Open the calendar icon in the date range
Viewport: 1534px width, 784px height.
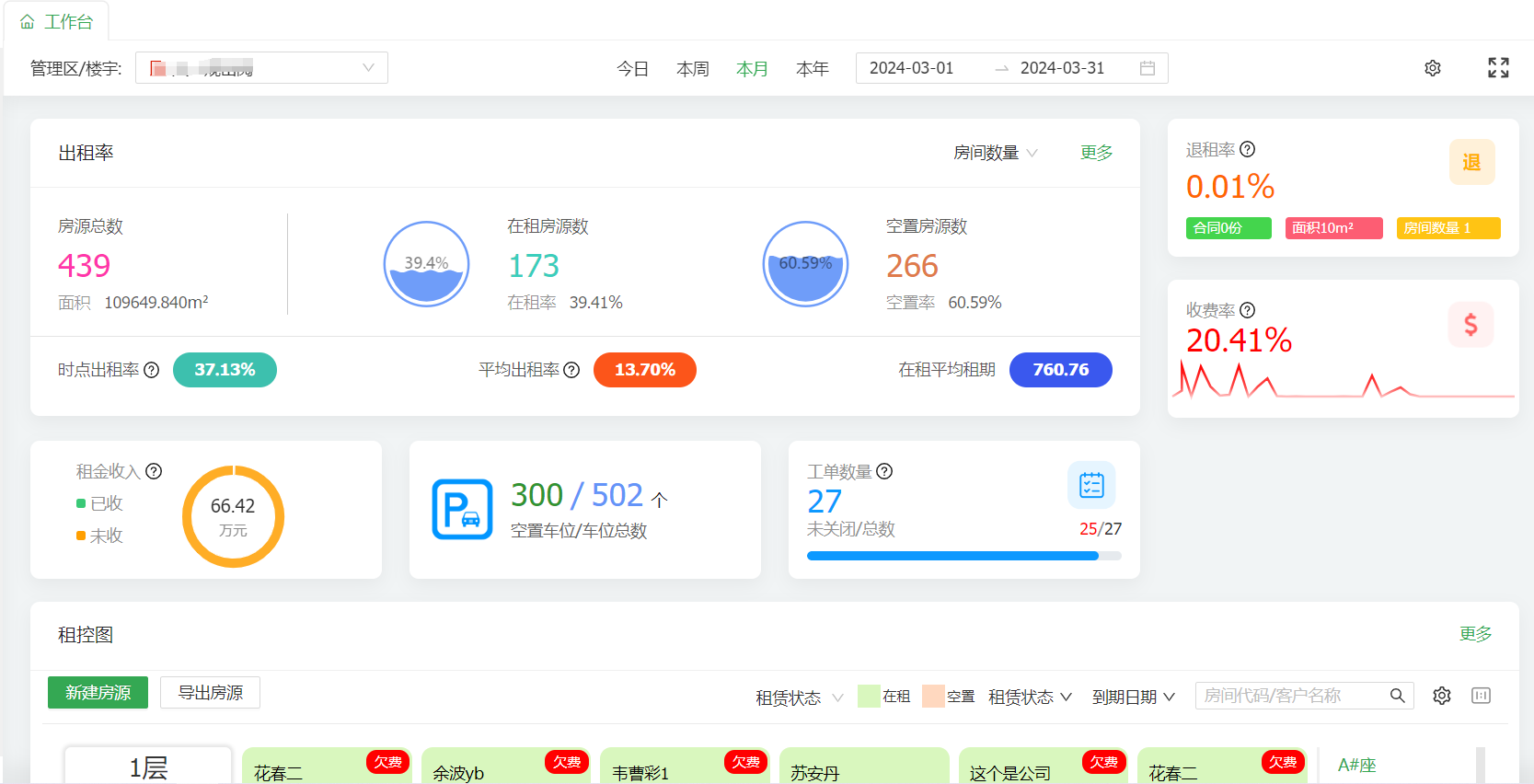(1148, 68)
